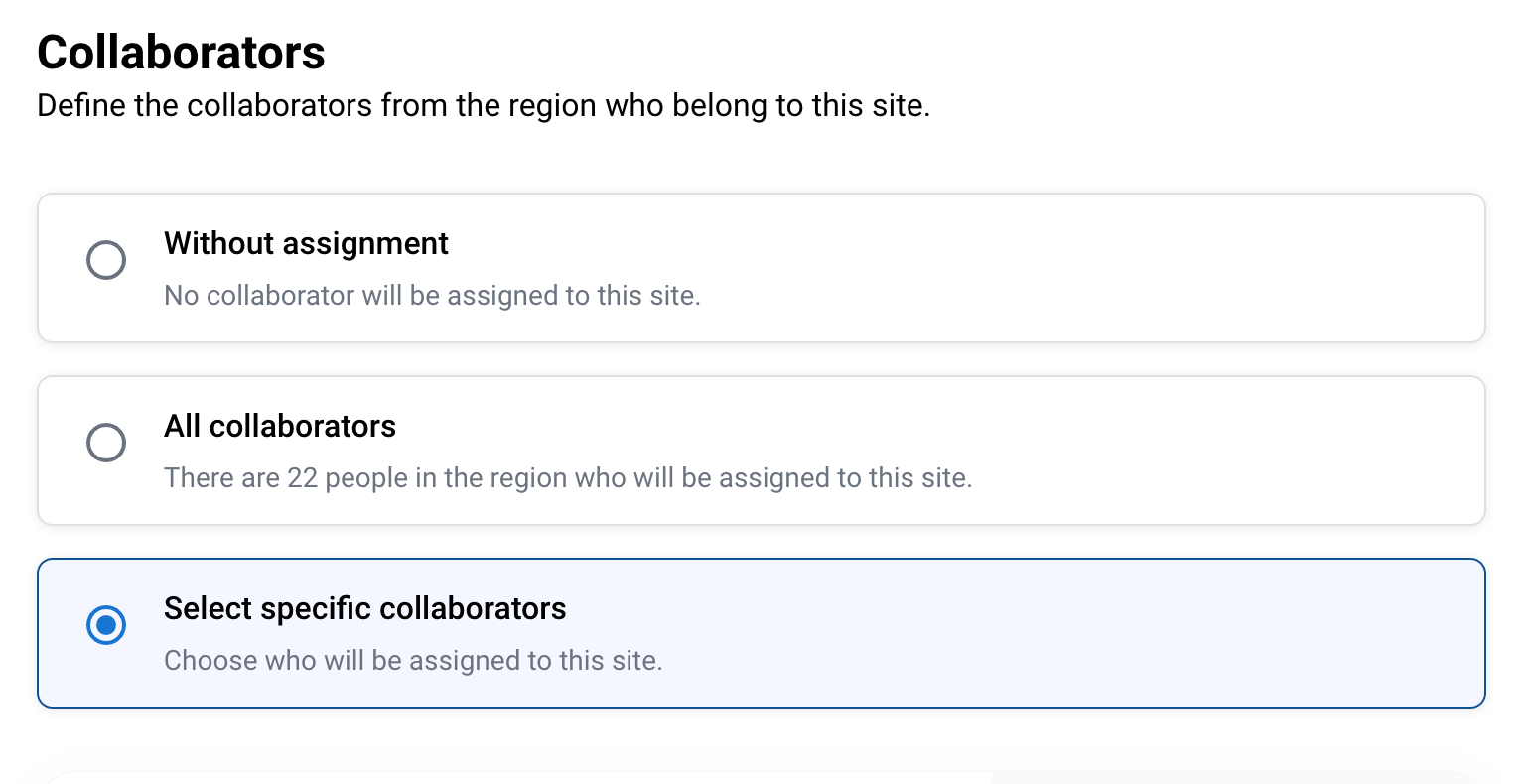Click 'Choose who will be assigned' description
Viewport: 1539px width, 784px height.
tap(413, 661)
